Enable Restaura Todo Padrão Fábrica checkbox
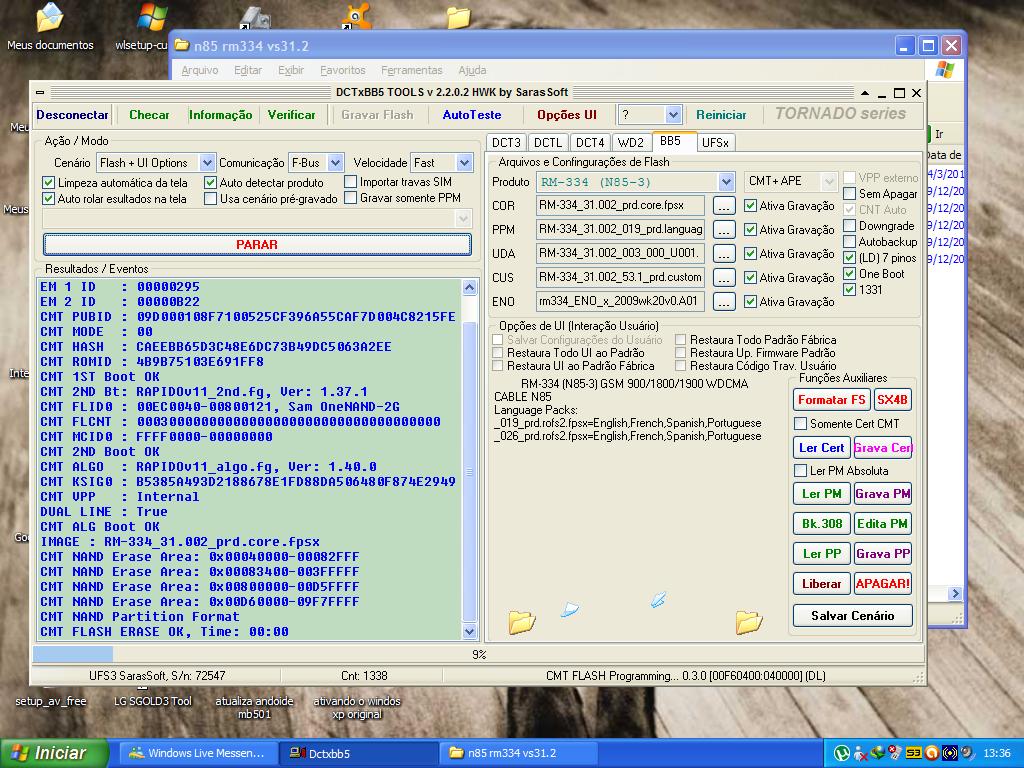The width and height of the screenshot is (1024, 768). tap(680, 340)
